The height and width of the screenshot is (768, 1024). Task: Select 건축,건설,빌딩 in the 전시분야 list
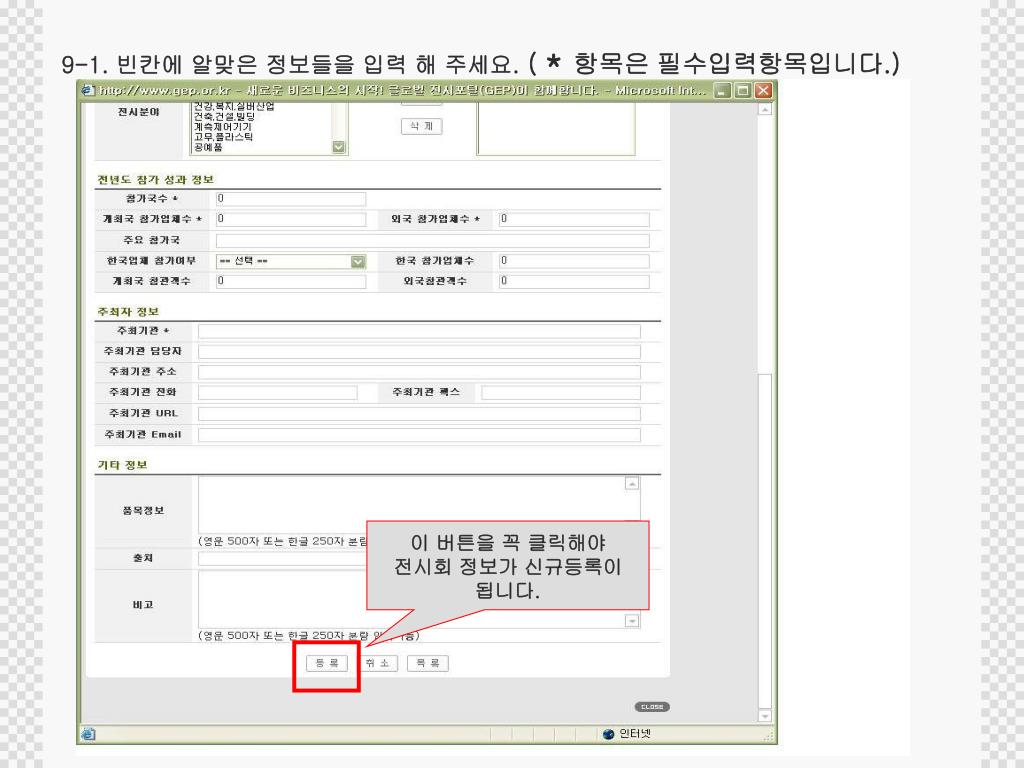[224, 116]
